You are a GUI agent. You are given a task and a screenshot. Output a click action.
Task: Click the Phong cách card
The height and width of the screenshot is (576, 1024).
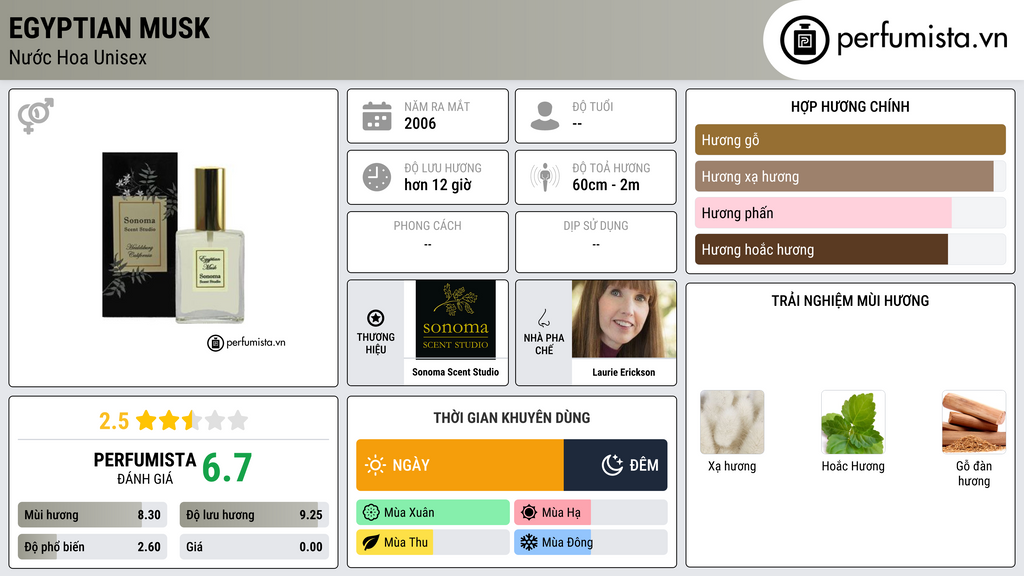point(428,242)
